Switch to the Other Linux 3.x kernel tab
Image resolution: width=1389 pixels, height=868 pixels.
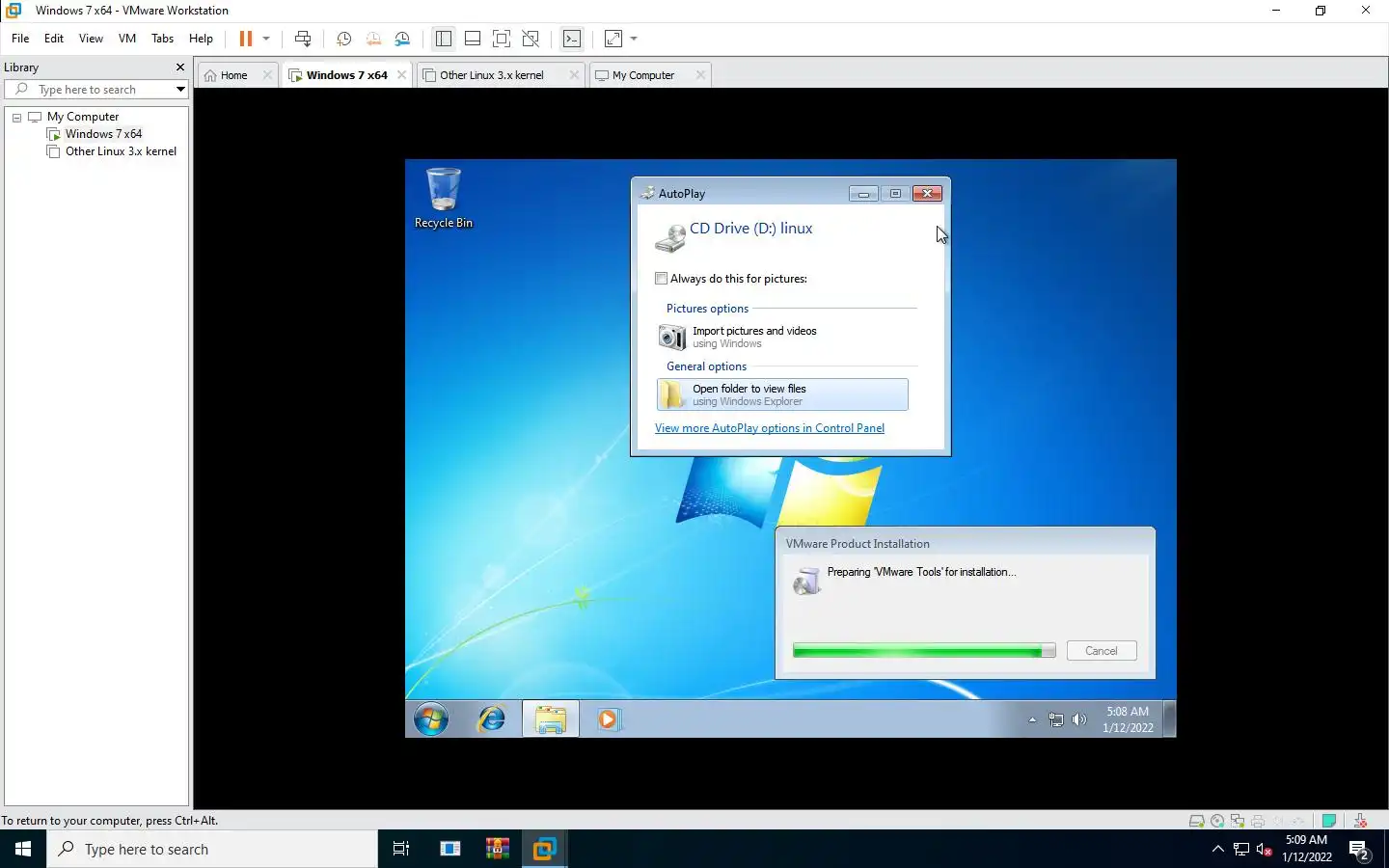point(492,75)
